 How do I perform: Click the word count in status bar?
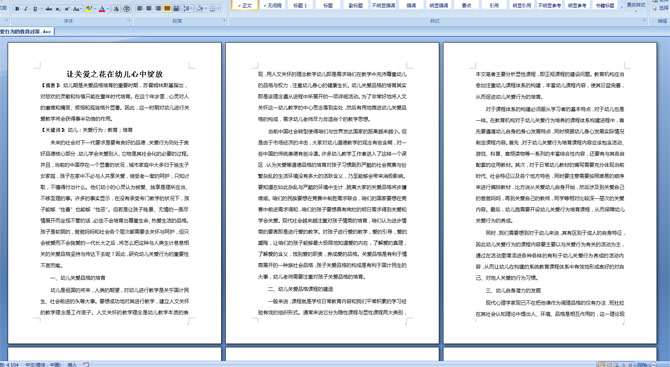click(9, 364)
